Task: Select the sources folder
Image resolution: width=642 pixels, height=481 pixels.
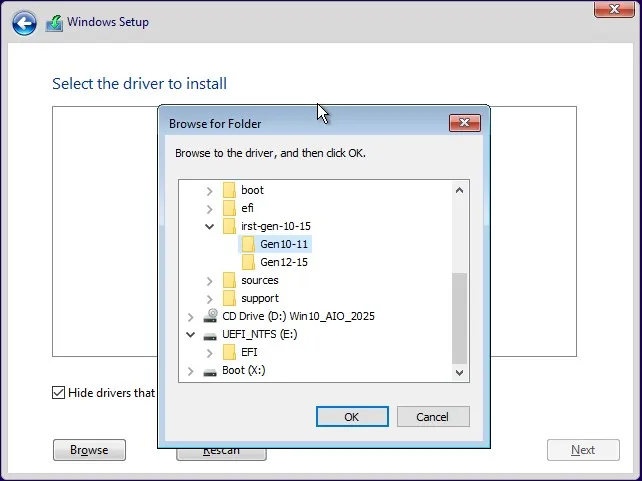Action: 259,280
